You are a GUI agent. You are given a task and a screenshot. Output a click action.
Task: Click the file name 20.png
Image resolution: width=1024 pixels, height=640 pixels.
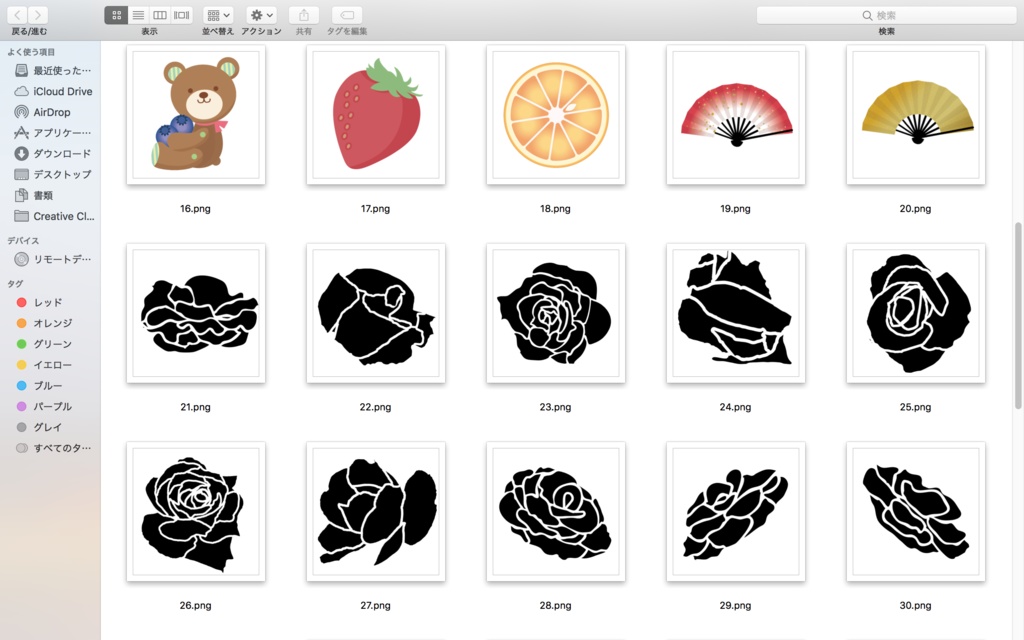click(915, 209)
